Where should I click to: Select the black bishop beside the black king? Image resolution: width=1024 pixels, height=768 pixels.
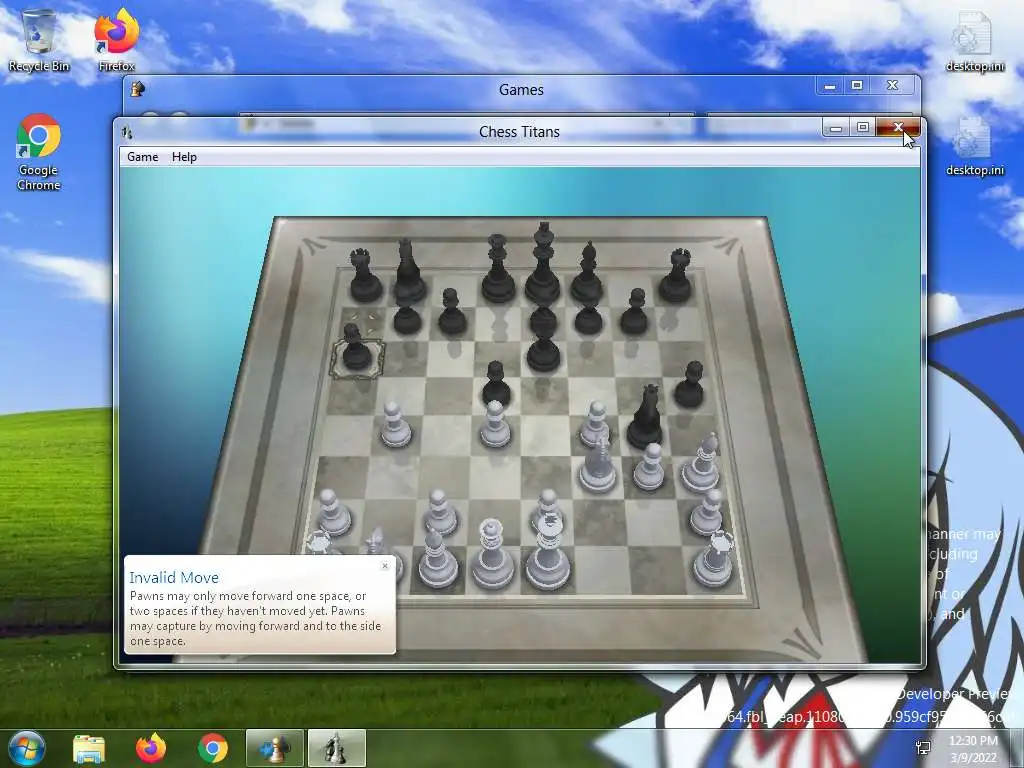(x=587, y=273)
